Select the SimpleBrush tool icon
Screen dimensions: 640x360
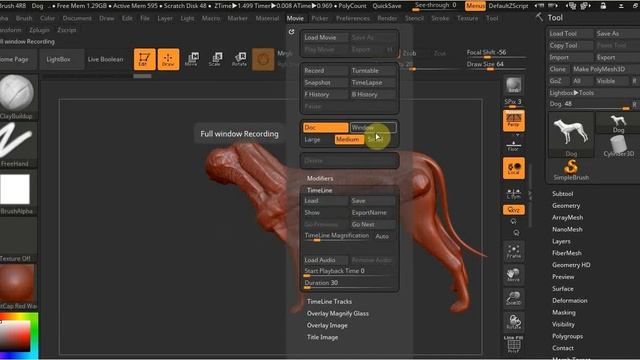point(571,170)
